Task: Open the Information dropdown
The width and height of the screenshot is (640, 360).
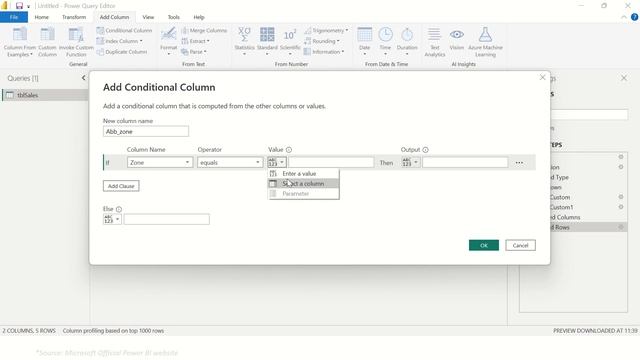Action: [324, 52]
